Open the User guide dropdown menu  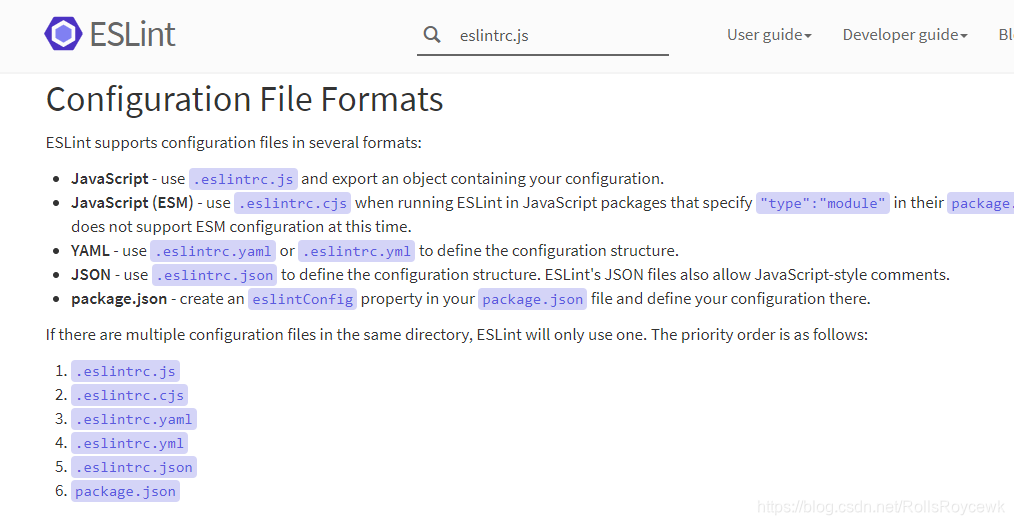point(769,35)
